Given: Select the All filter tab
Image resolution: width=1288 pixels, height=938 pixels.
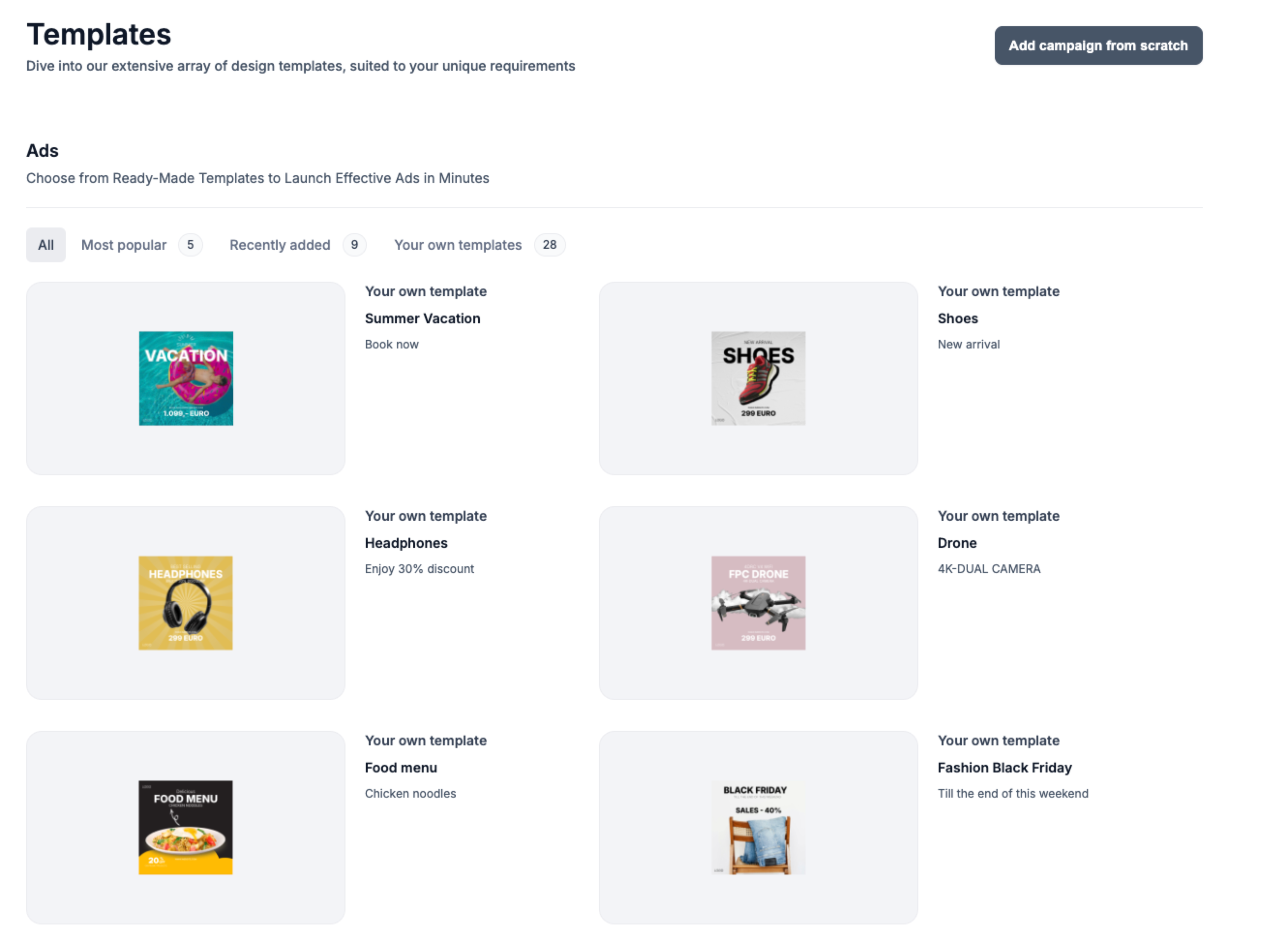Looking at the screenshot, I should pyautogui.click(x=45, y=245).
